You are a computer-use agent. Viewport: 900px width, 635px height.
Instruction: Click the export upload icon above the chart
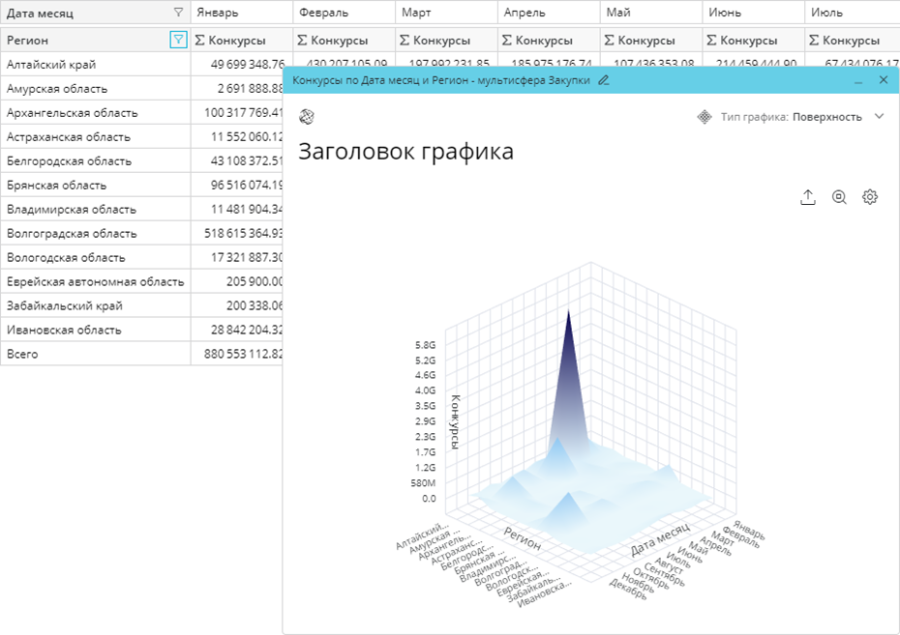click(x=808, y=198)
